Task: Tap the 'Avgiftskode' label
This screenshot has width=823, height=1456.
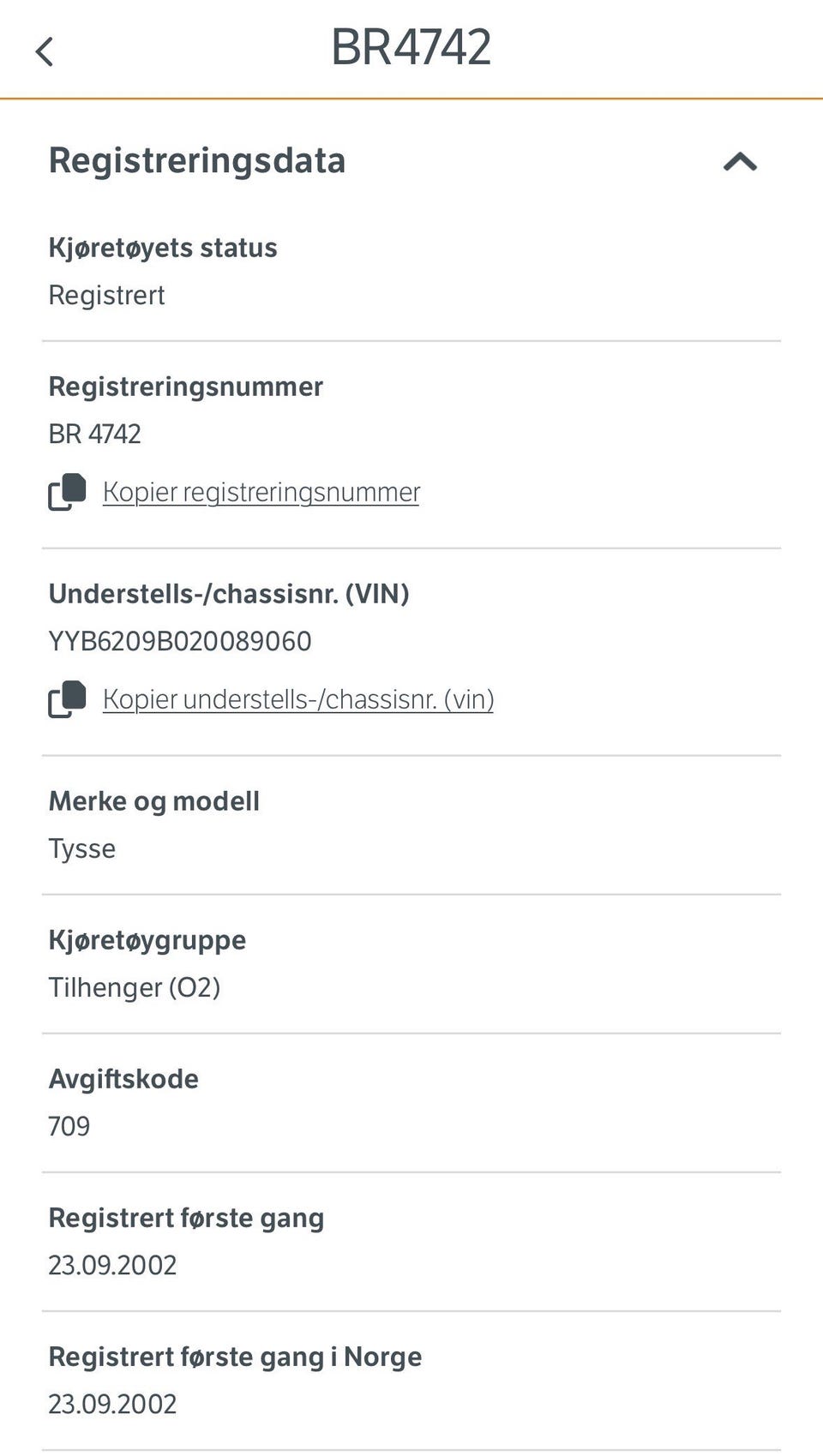Action: click(123, 1079)
